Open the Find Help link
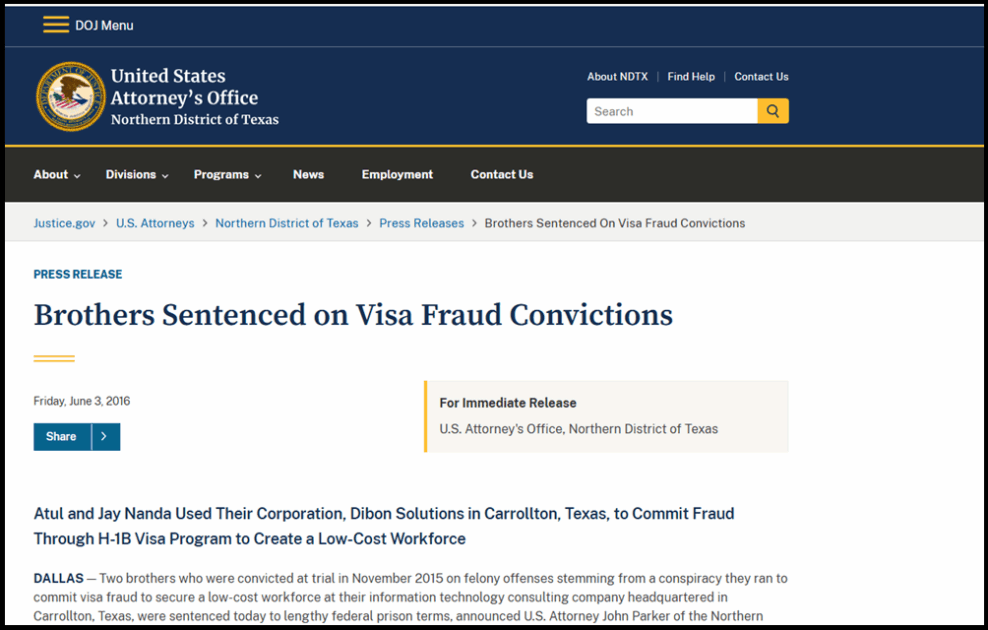The image size is (988, 630). [x=691, y=77]
